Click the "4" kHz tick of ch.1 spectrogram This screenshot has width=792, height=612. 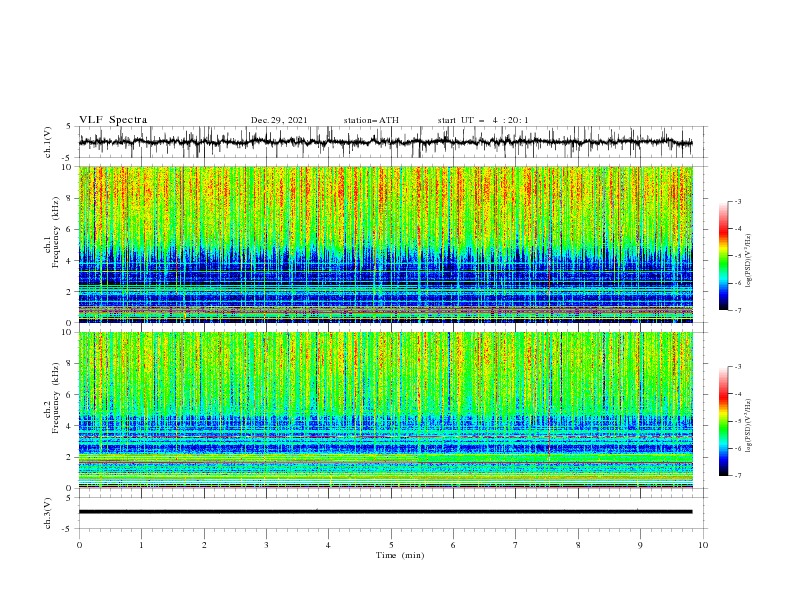coord(70,261)
